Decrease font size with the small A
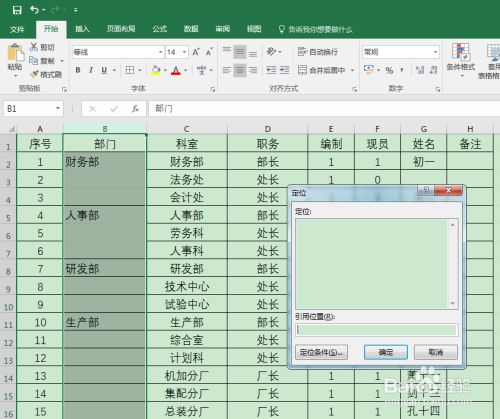 [209, 52]
